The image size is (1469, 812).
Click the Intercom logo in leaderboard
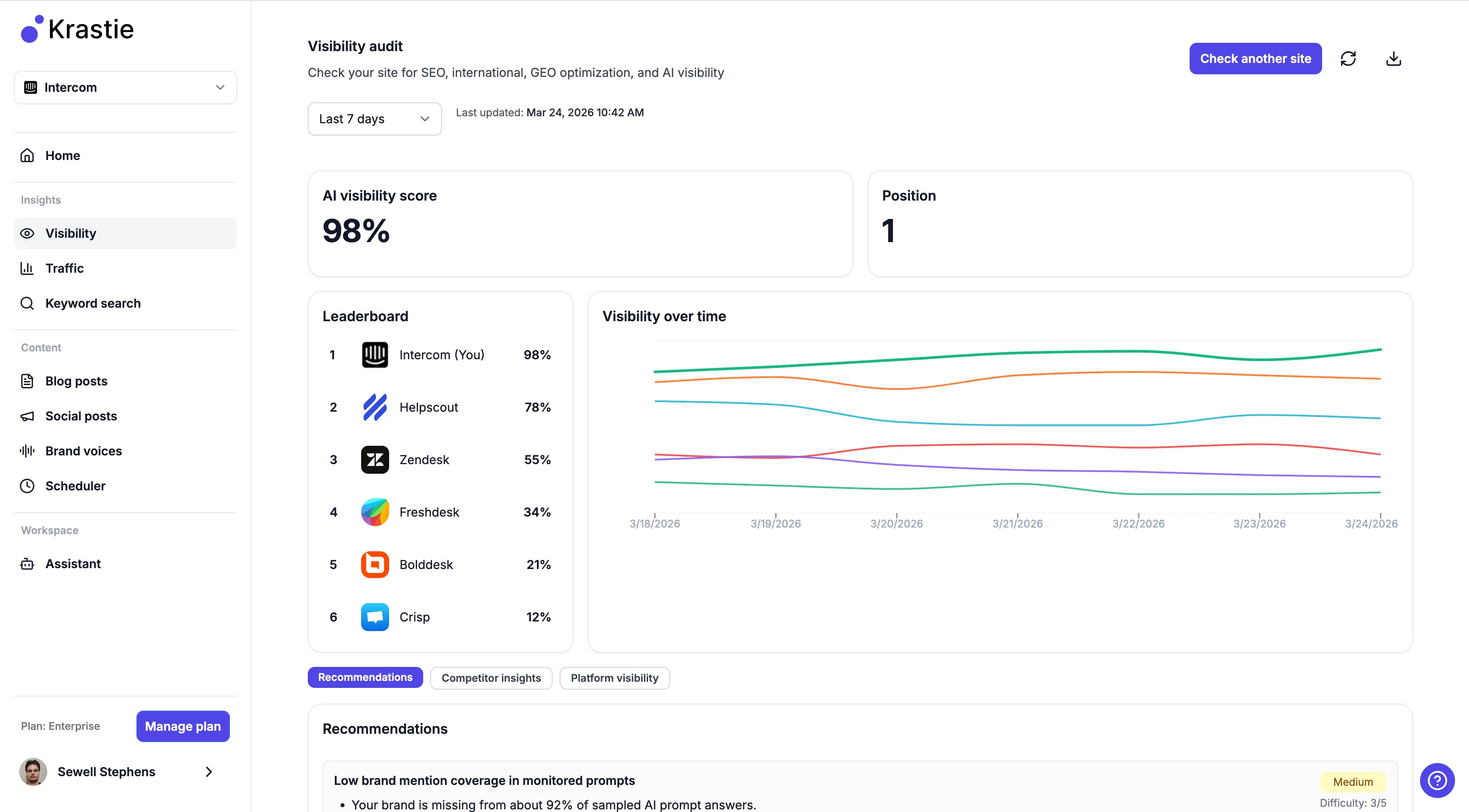coord(375,355)
